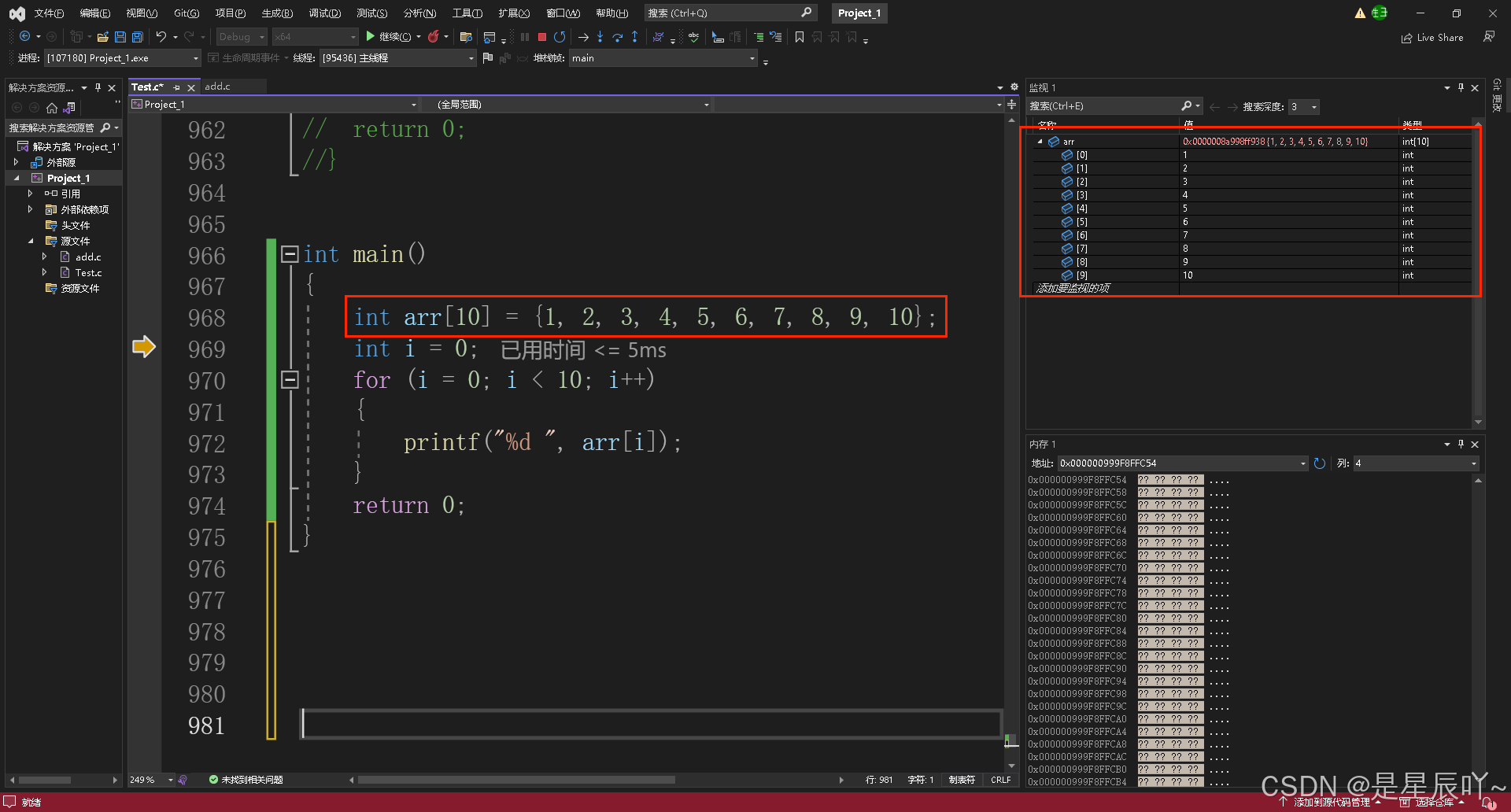Toggle the pin on Solution Explorer panel

point(98,87)
